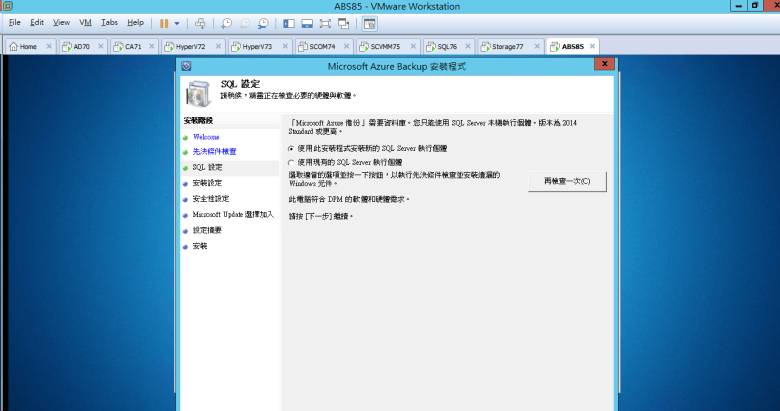Select the install new SQL Server instance option
780x411 pixels.
click(291, 148)
